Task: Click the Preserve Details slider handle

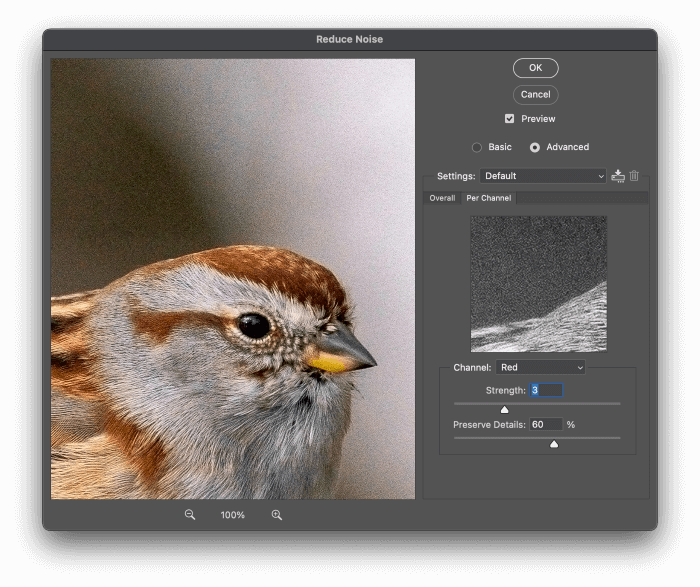Action: point(554,443)
